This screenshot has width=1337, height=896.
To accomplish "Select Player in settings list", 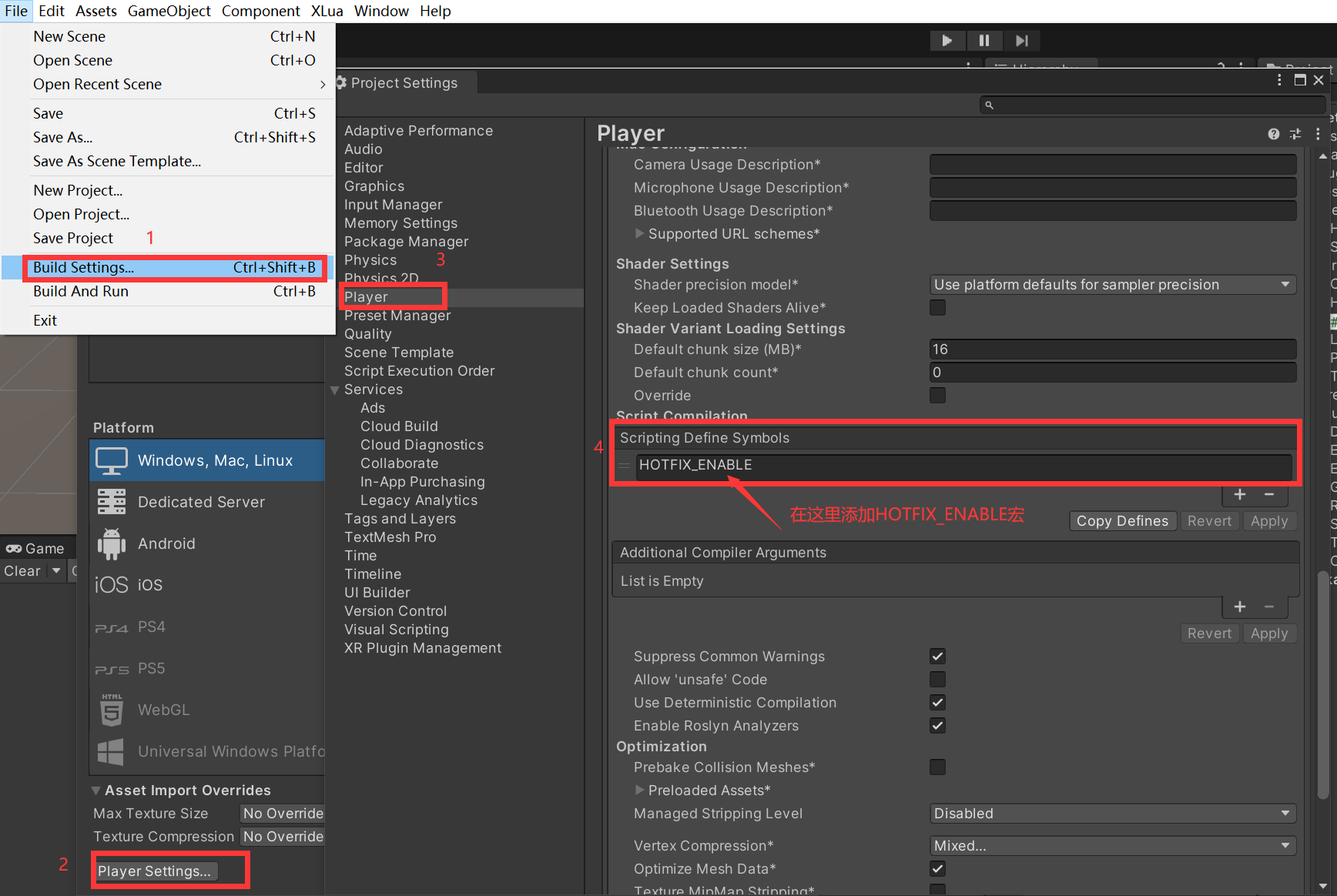I will (x=461, y=297).
